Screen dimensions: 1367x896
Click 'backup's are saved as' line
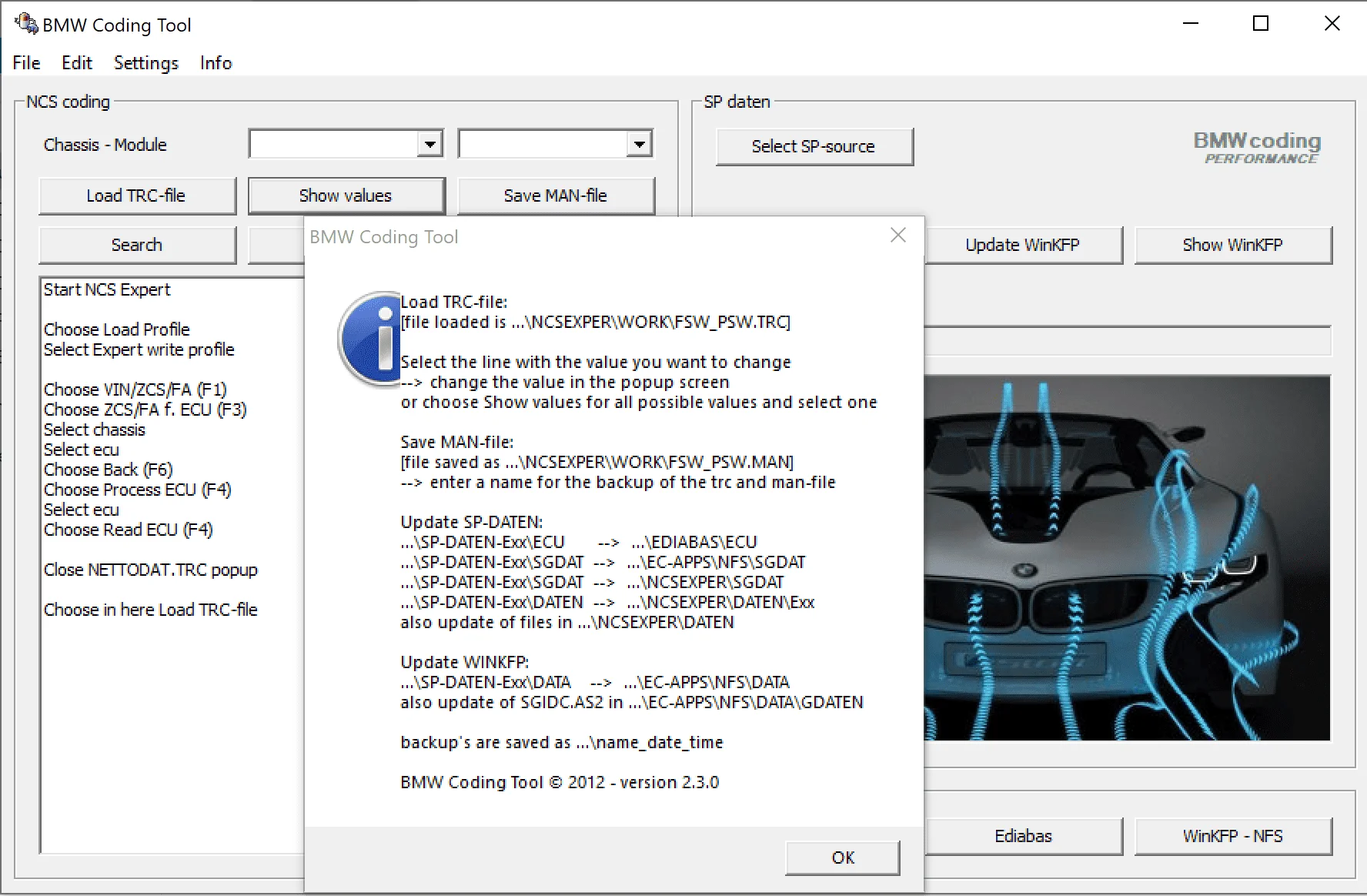(562, 742)
